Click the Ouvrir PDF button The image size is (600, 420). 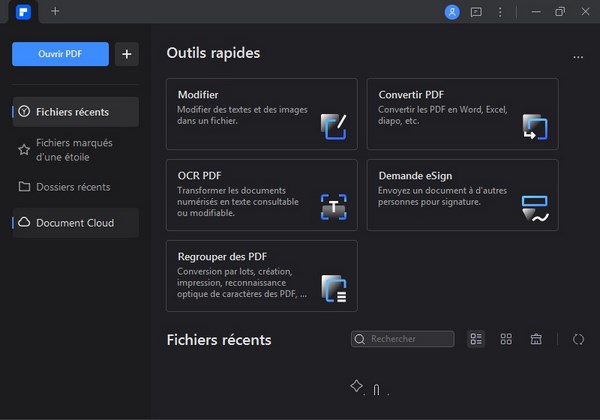pyautogui.click(x=60, y=54)
